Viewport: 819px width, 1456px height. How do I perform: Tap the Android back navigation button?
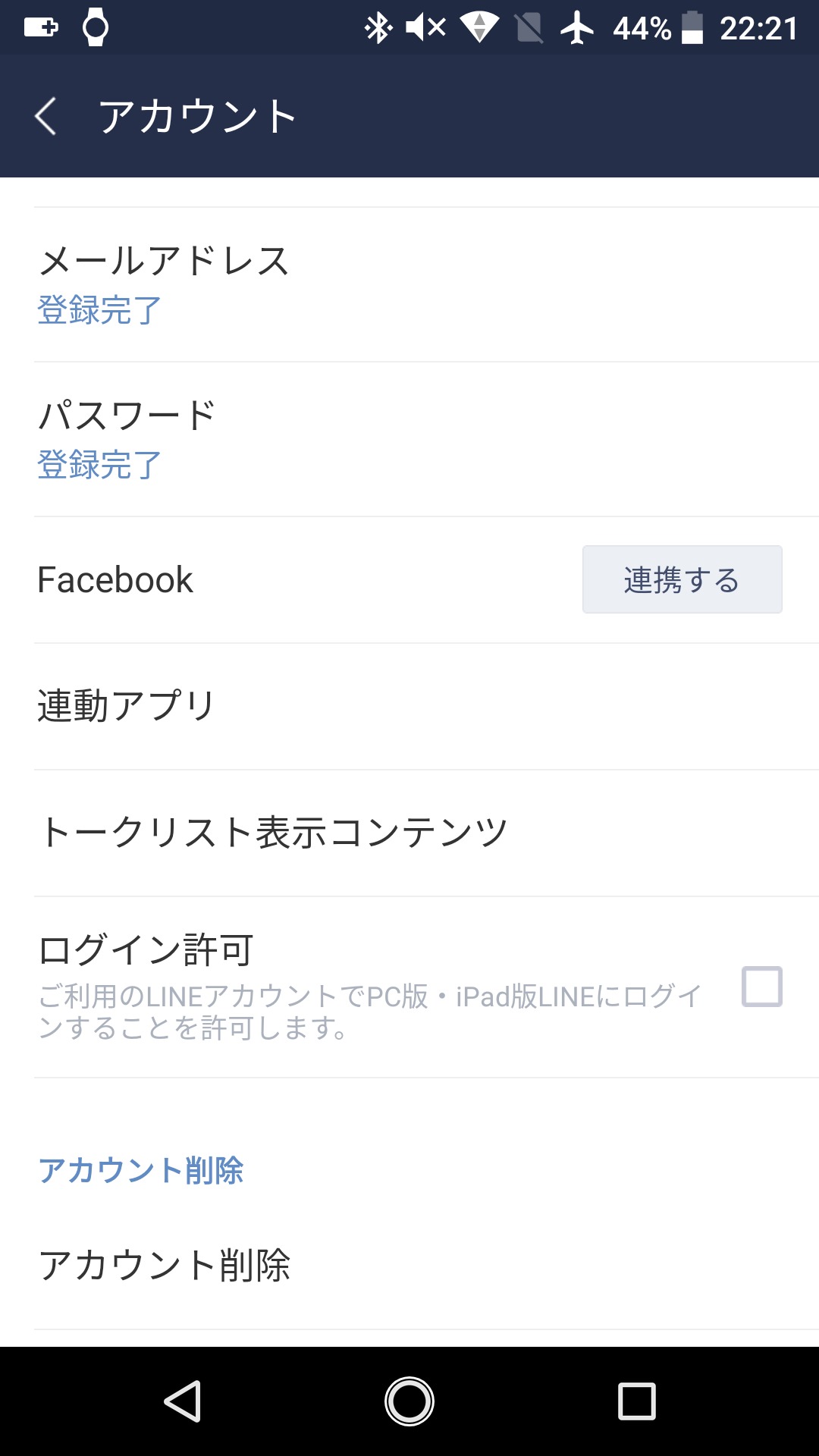click(183, 1401)
